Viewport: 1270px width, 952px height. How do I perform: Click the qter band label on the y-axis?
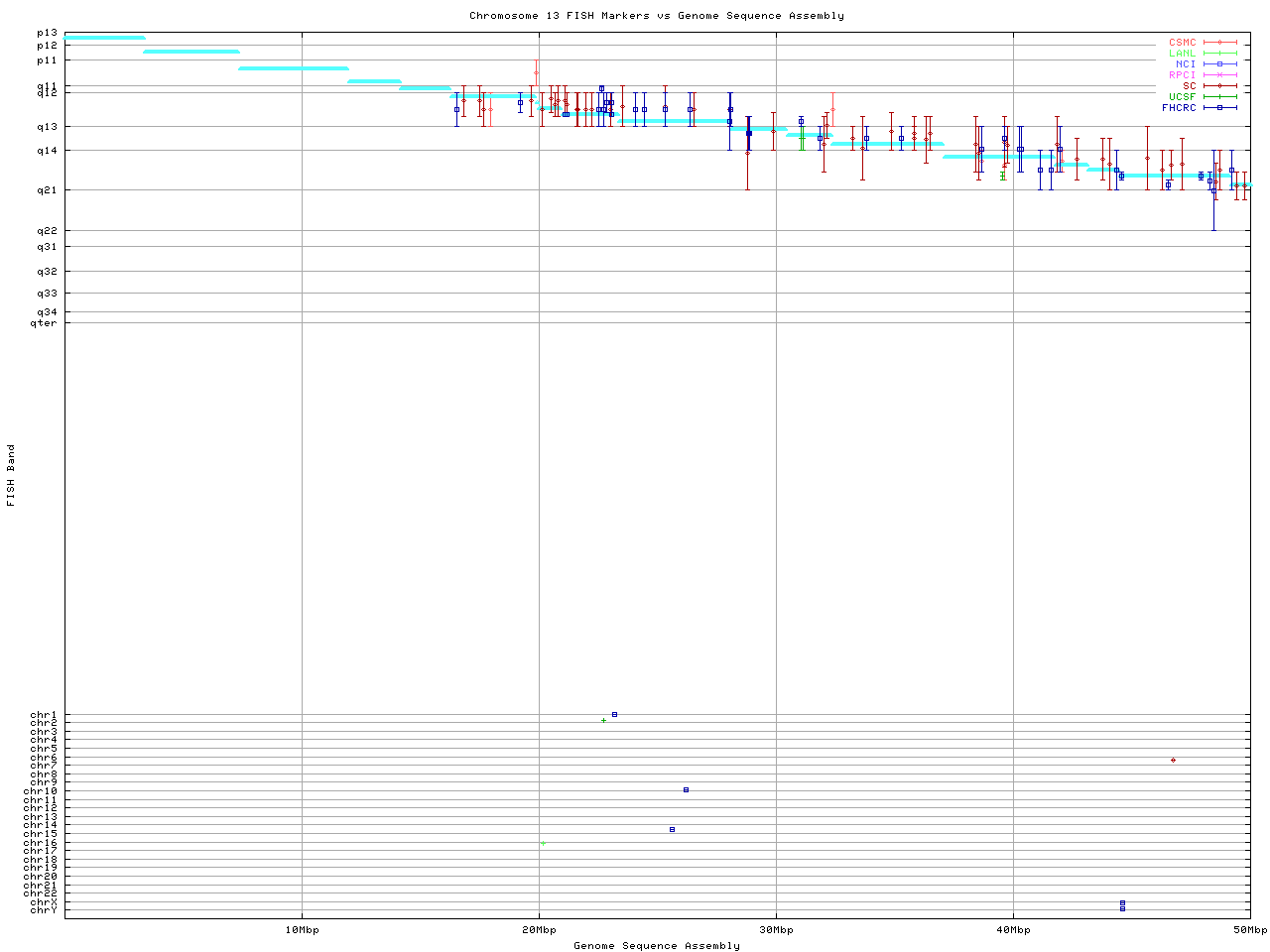(44, 322)
